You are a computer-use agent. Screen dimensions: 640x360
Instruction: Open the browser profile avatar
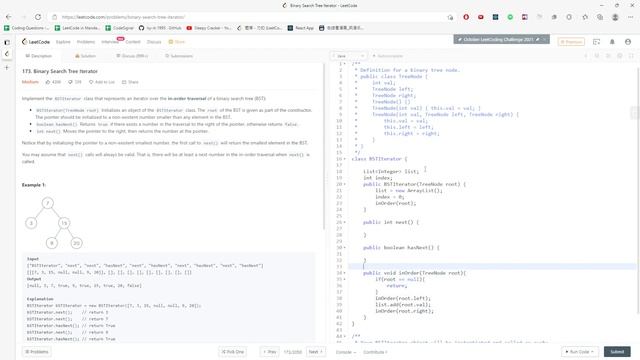[x=615, y=17]
